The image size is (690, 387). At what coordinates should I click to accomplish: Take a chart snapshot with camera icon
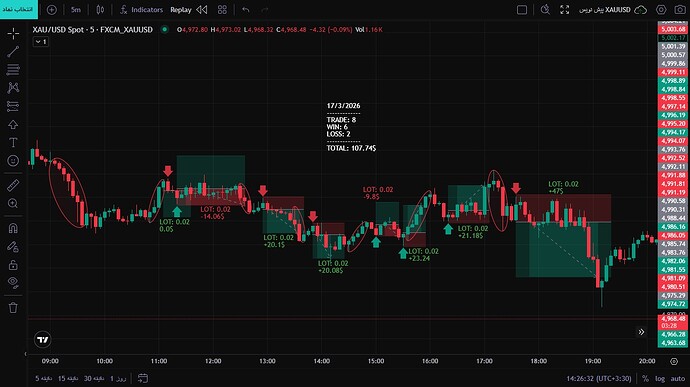(680, 10)
